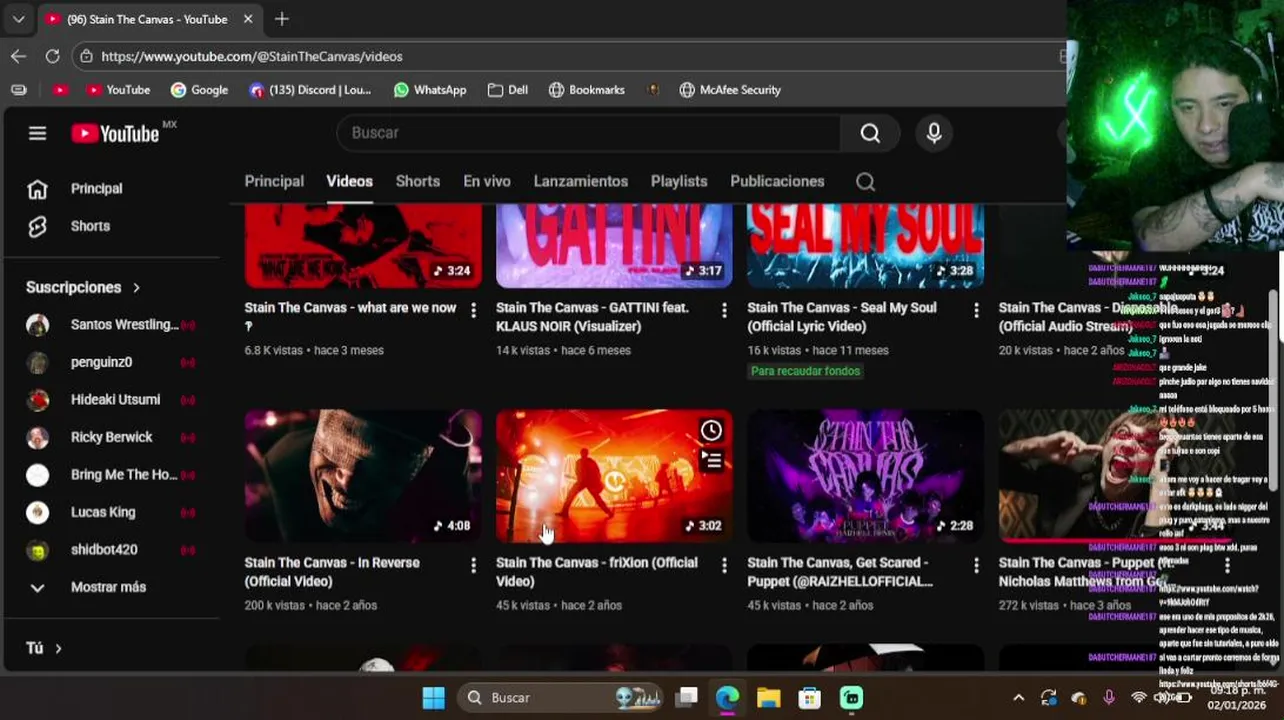Open options menu for Get Scared Puppet video
The image size is (1284, 720).
click(x=976, y=565)
